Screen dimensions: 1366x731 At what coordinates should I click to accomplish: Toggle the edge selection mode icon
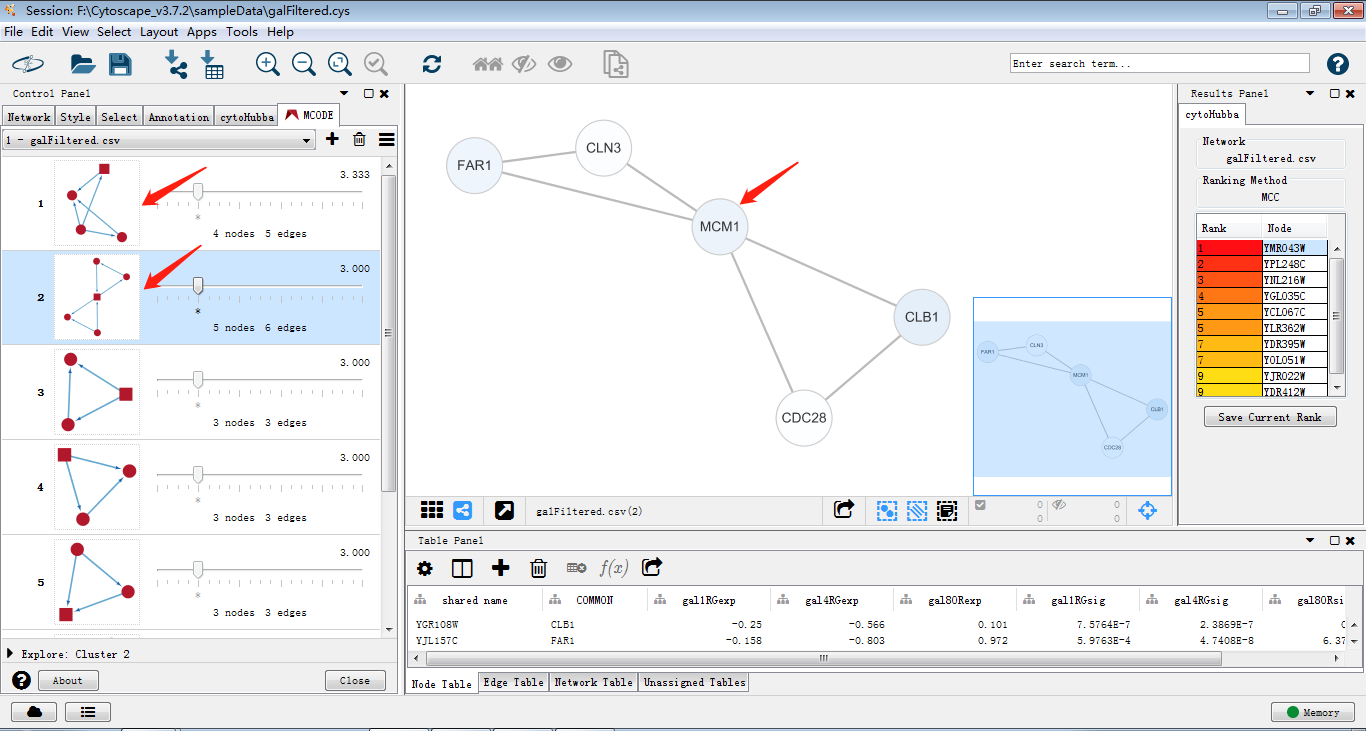[917, 510]
